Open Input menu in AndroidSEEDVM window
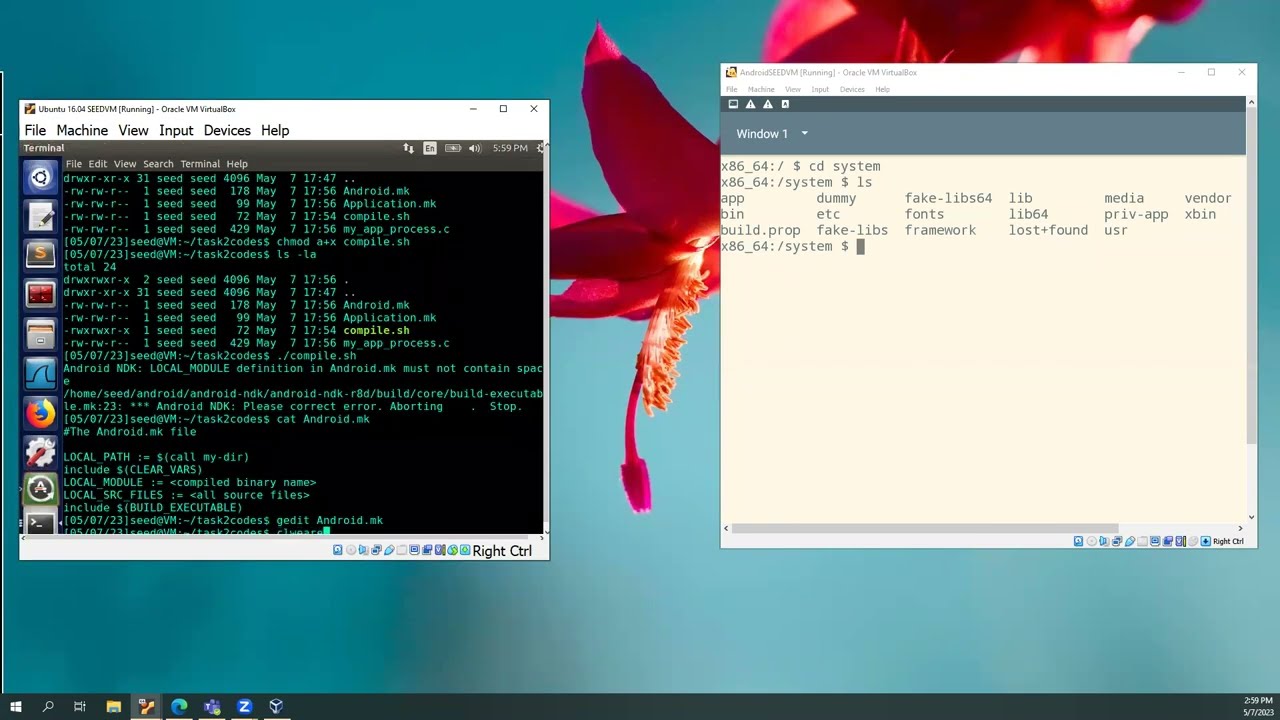Image resolution: width=1280 pixels, height=720 pixels. 820,89
